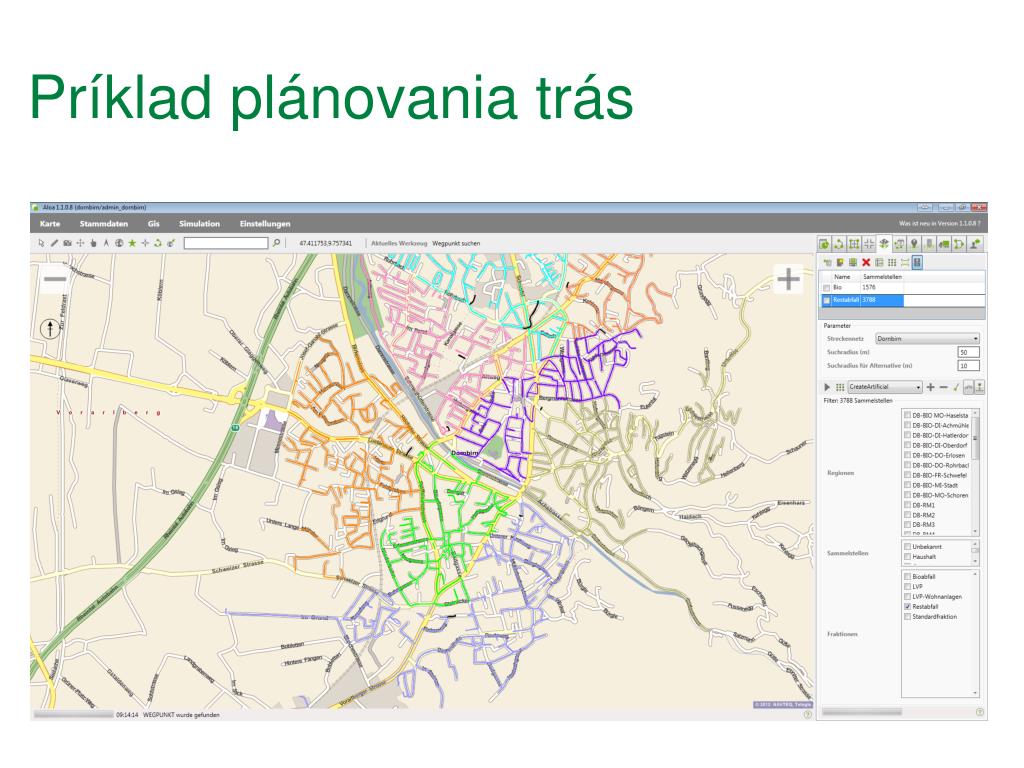Click the down arrow of the Regionen list scrollbar
This screenshot has width=1024, height=768.
pyautogui.click(x=976, y=532)
